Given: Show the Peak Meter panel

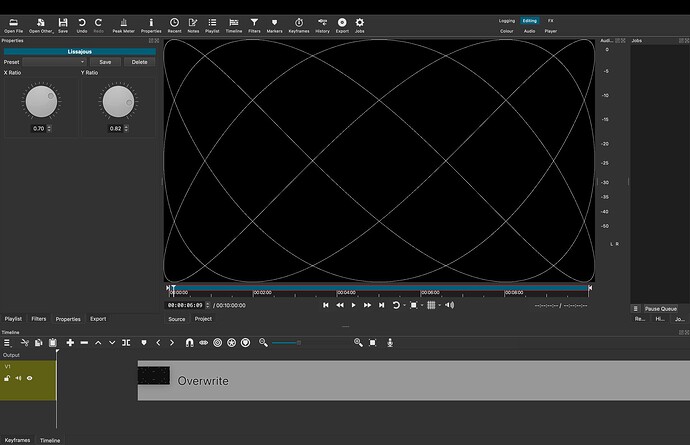Looking at the screenshot, I should click(124, 26).
